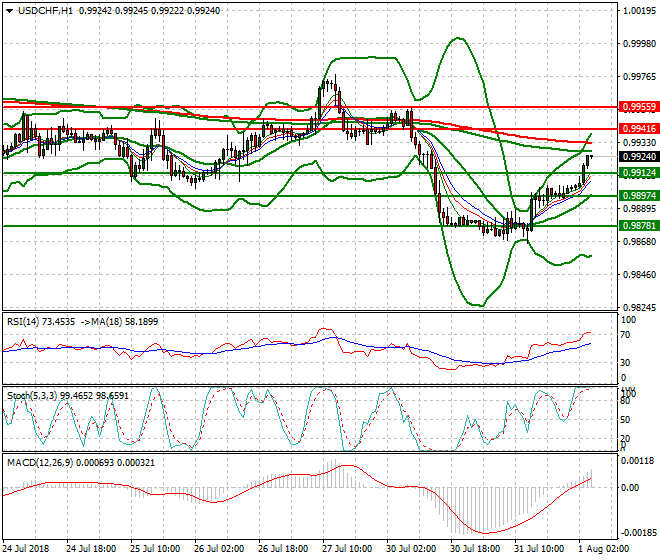Click the triangle arrow before USDCHF,H1
The height and width of the screenshot is (560, 660).
(x=9, y=11)
